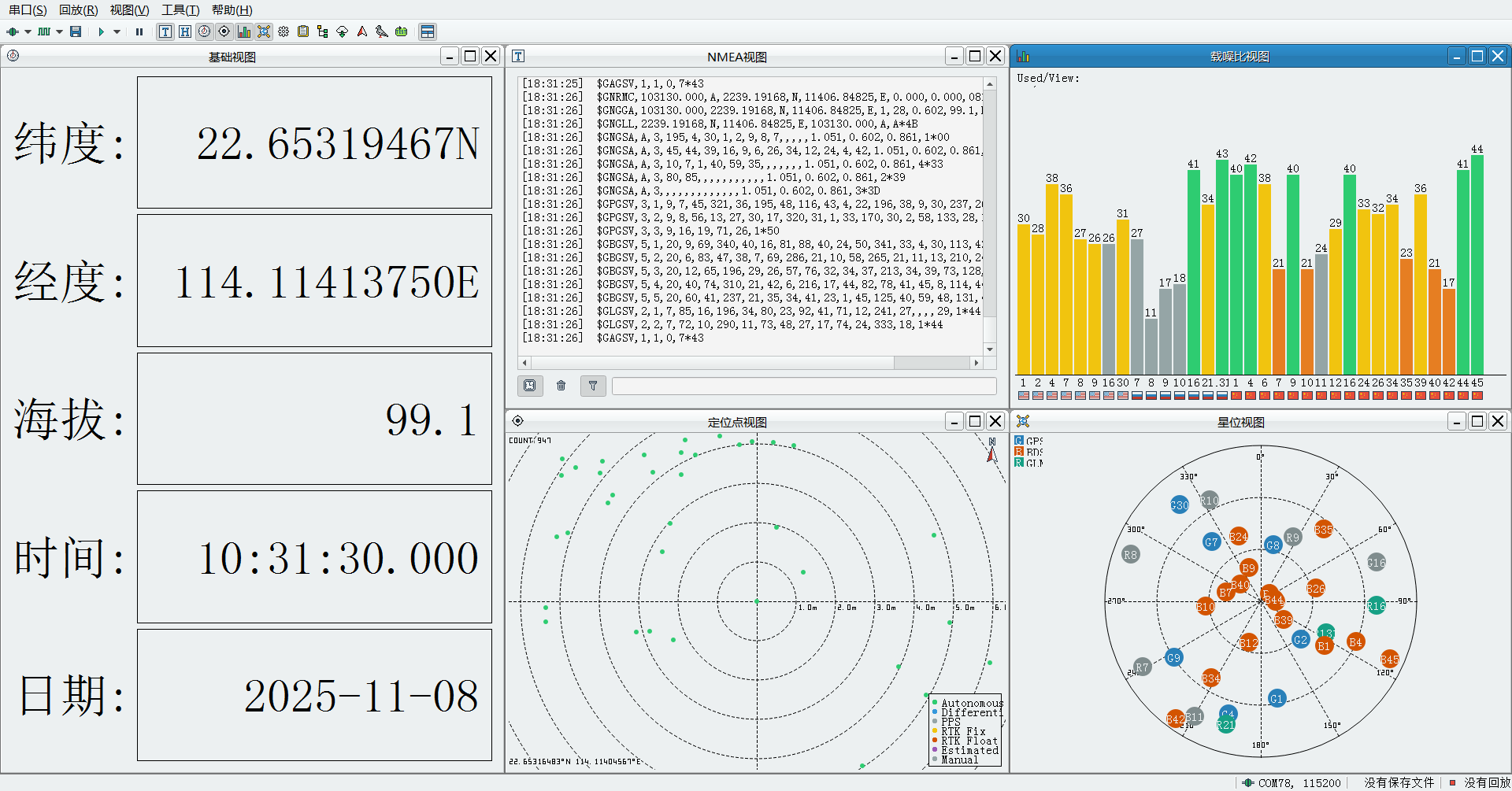Toggle the hex view (H) toolbar button
Viewport: 1512px width, 791px height.
(x=184, y=31)
